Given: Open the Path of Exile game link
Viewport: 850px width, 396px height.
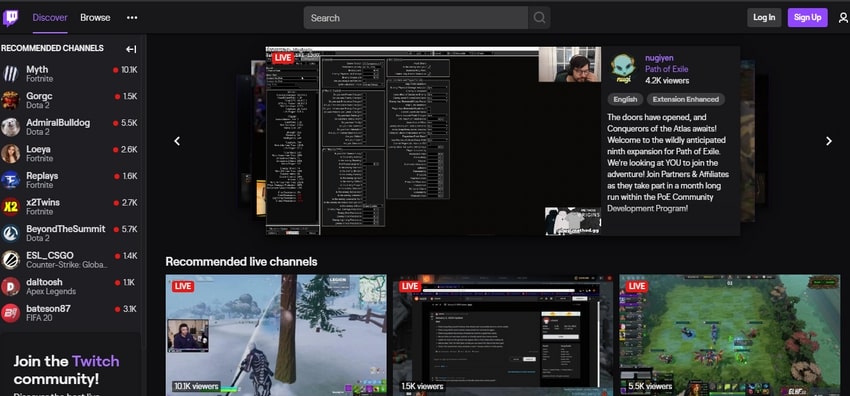Looking at the screenshot, I should pyautogui.click(x=666, y=69).
